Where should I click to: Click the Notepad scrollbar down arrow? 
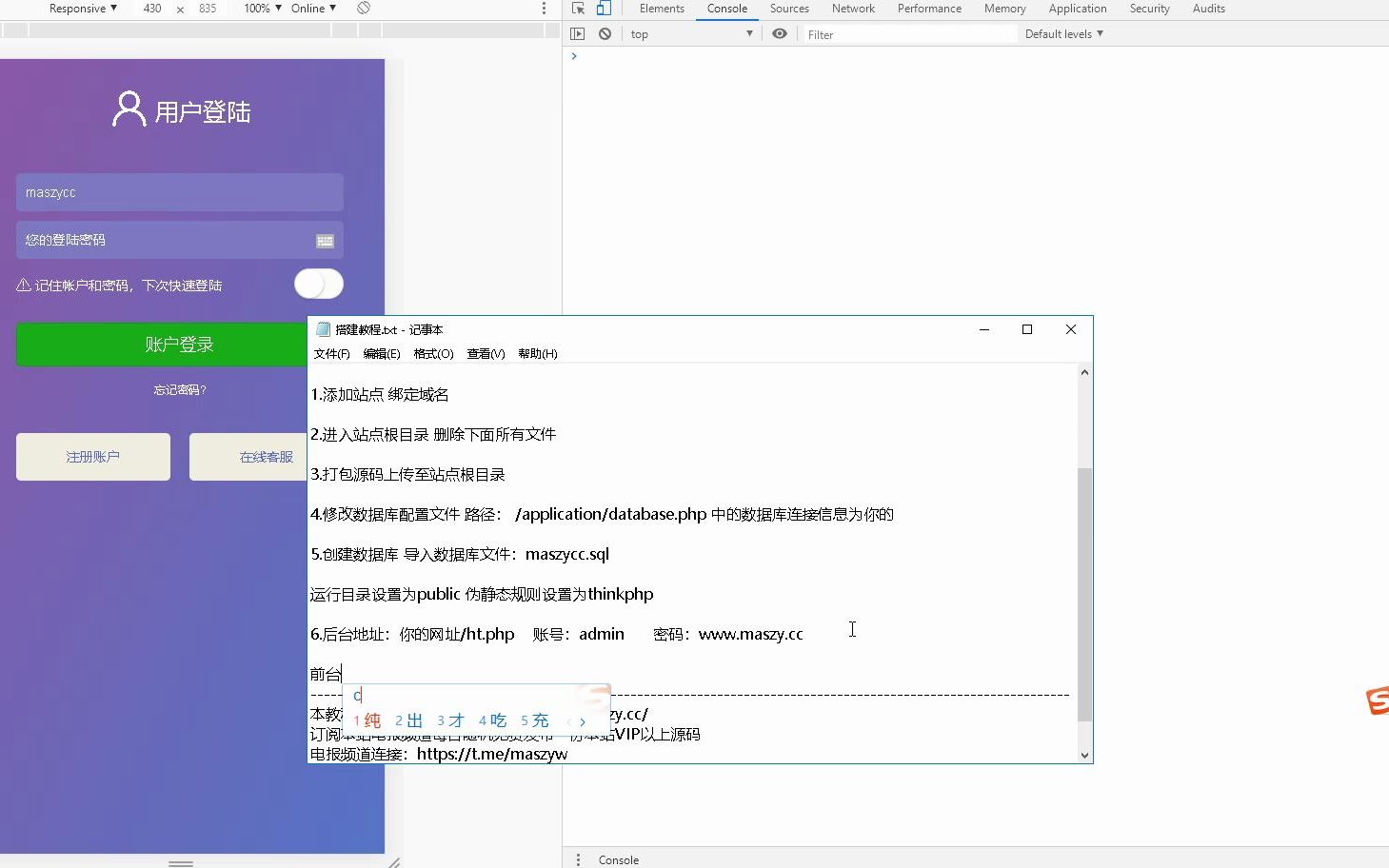pyautogui.click(x=1084, y=756)
